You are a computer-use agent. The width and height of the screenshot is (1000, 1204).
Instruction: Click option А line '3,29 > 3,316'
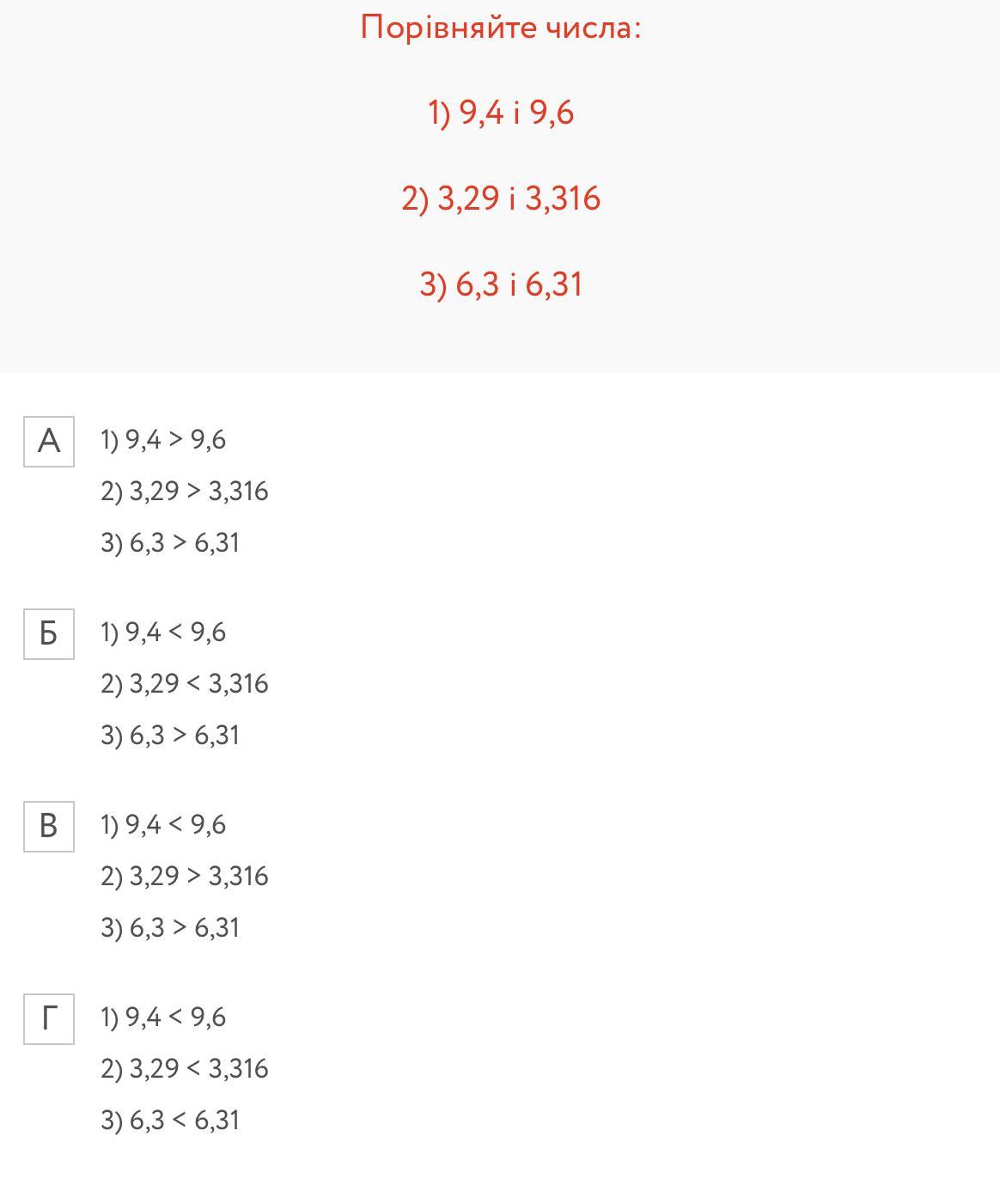[185, 492]
